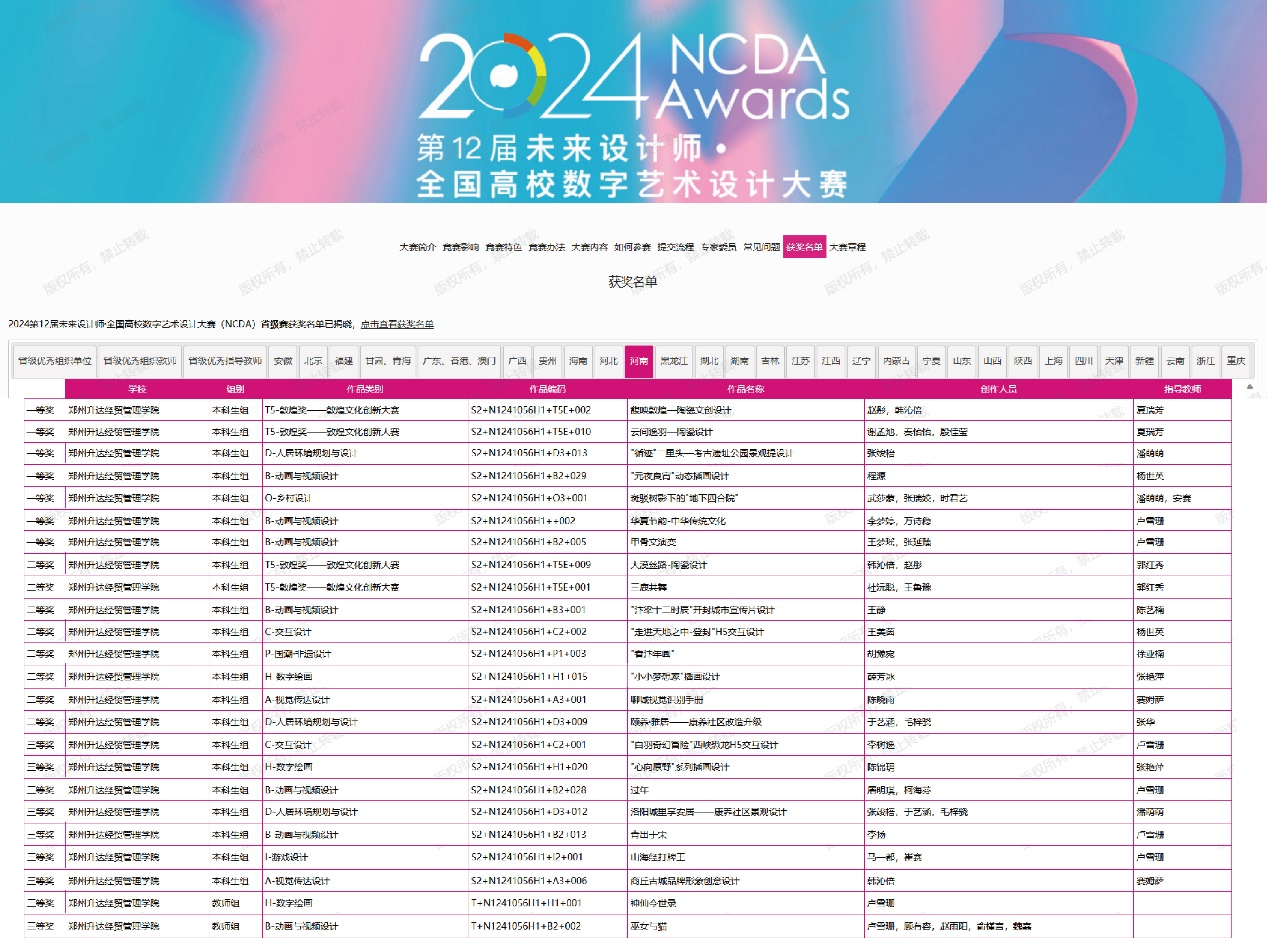Click the 获奖名单 active navigation item
The image size is (1268, 938).
click(804, 247)
